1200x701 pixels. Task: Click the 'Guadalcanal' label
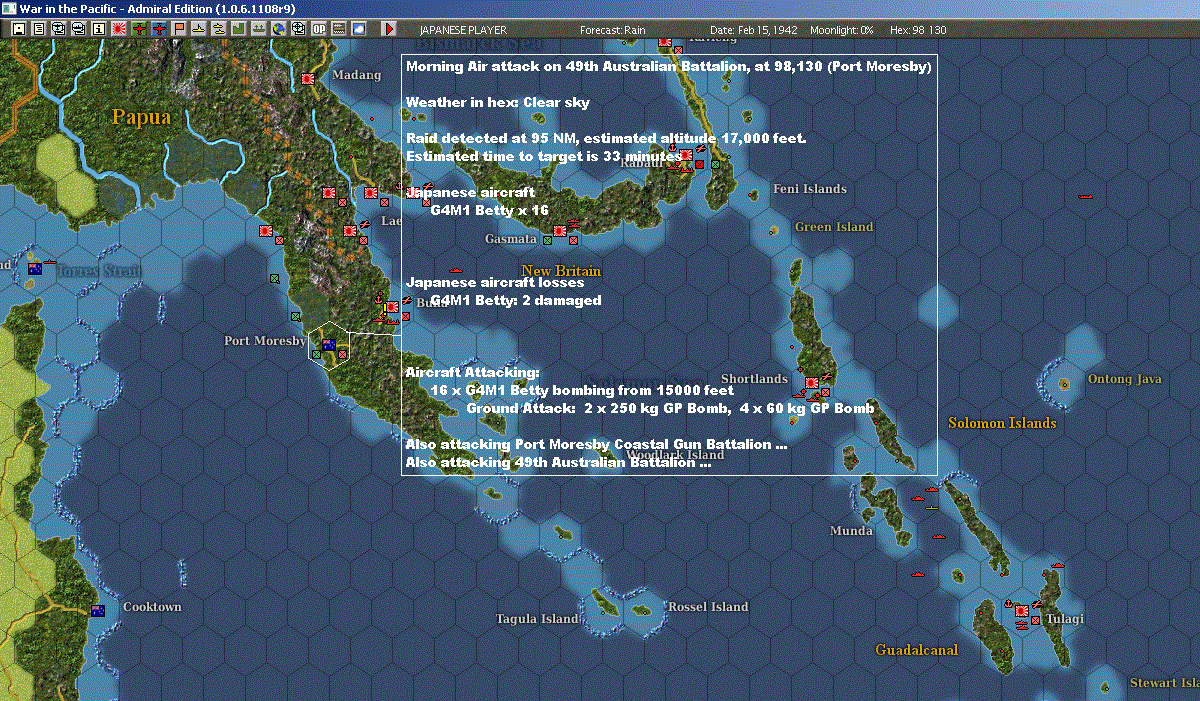916,650
